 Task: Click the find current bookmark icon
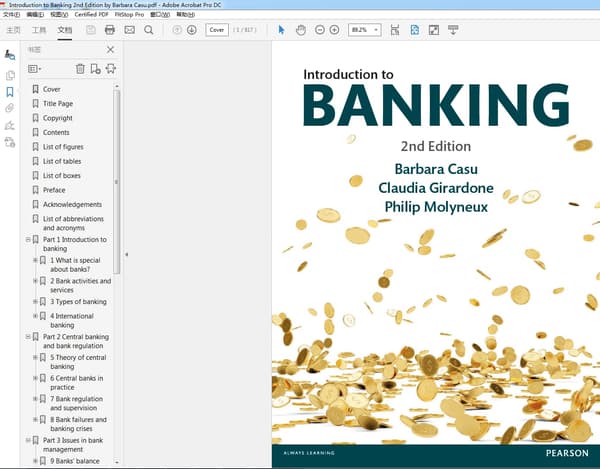(111, 69)
